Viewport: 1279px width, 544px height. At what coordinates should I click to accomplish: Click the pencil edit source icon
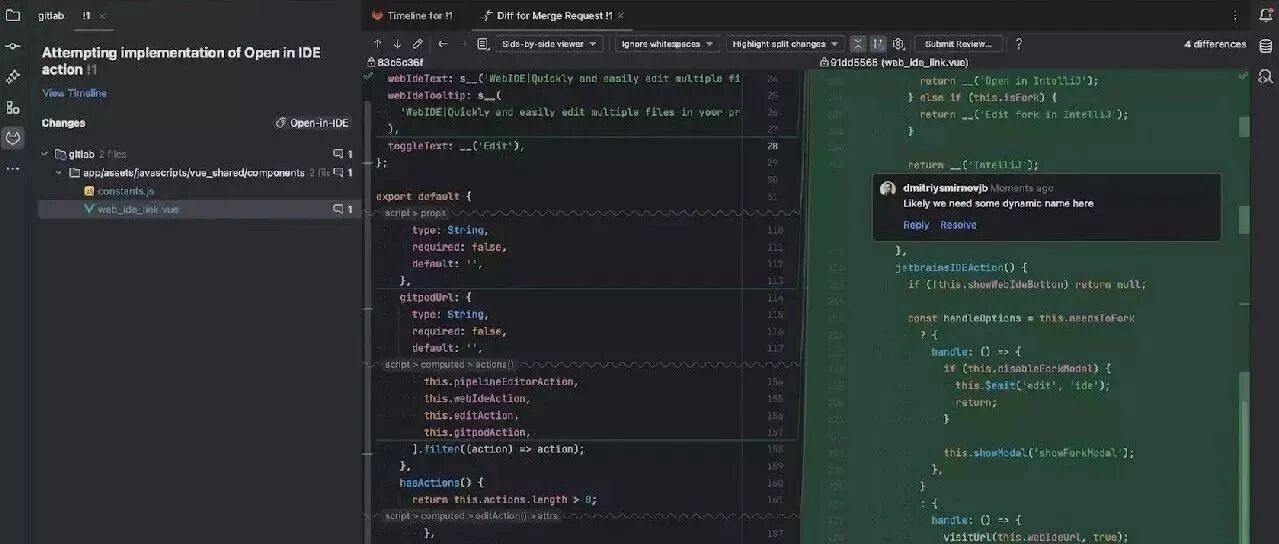click(x=417, y=44)
